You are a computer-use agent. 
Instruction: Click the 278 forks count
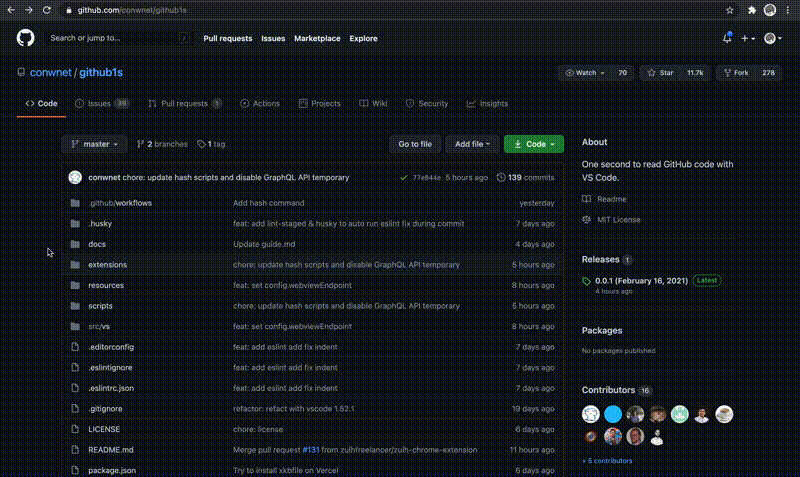point(768,73)
